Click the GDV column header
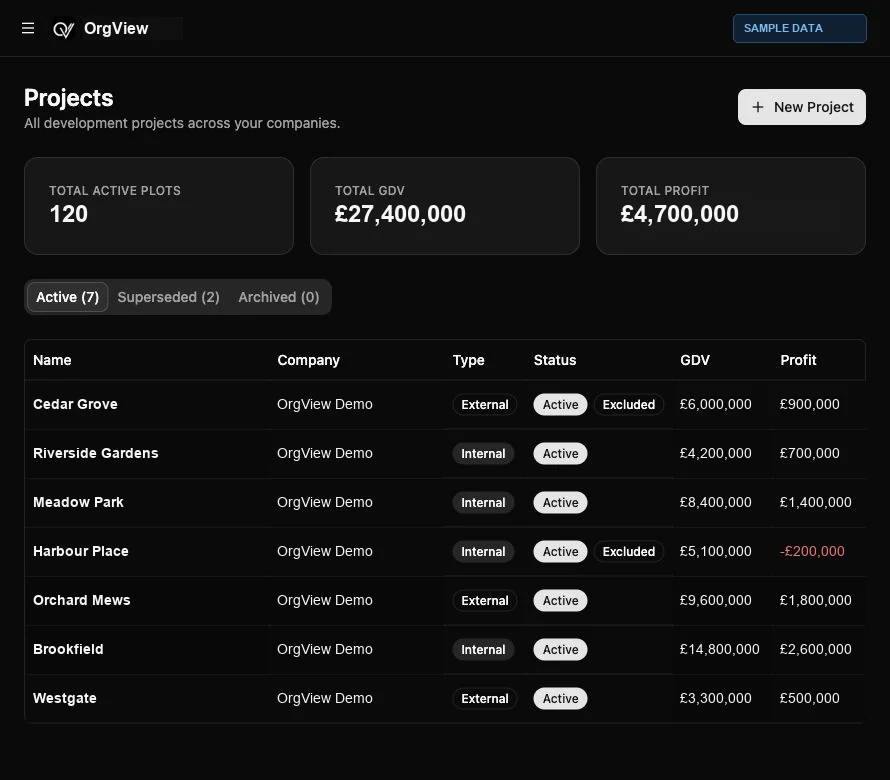Screen dimensions: 890x780 point(695,360)
